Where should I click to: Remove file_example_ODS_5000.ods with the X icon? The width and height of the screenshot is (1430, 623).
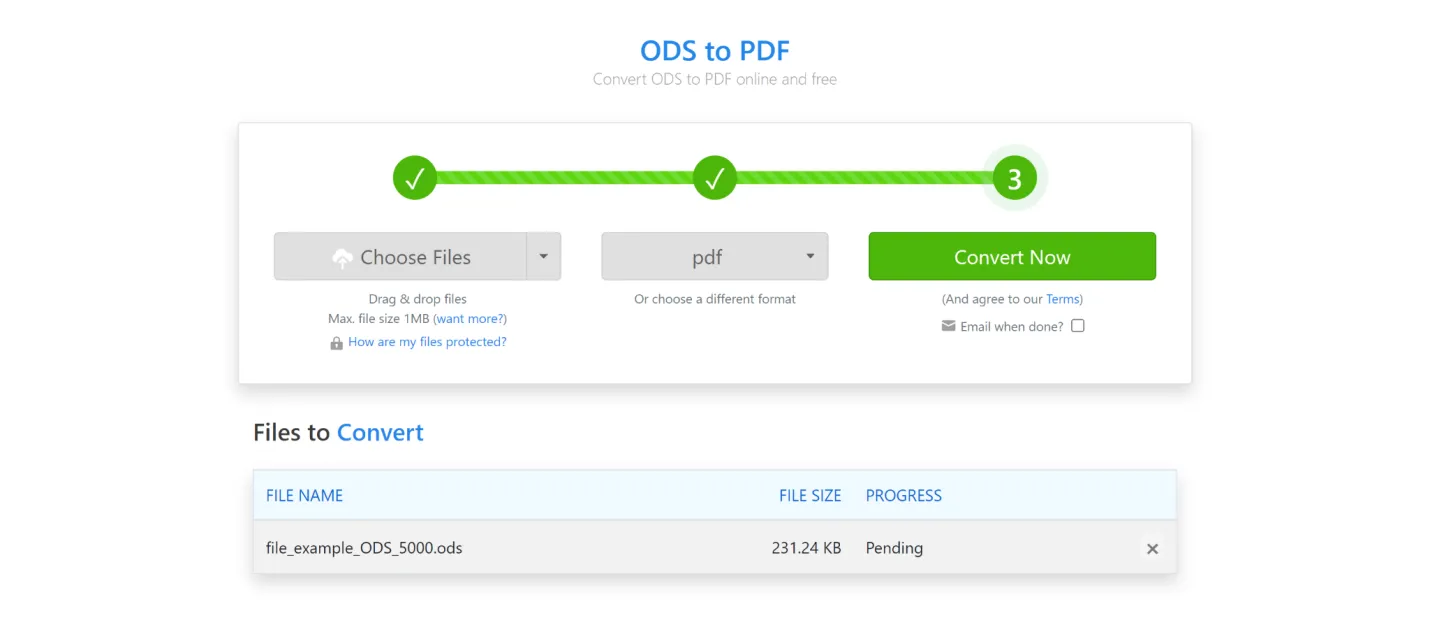1152,548
